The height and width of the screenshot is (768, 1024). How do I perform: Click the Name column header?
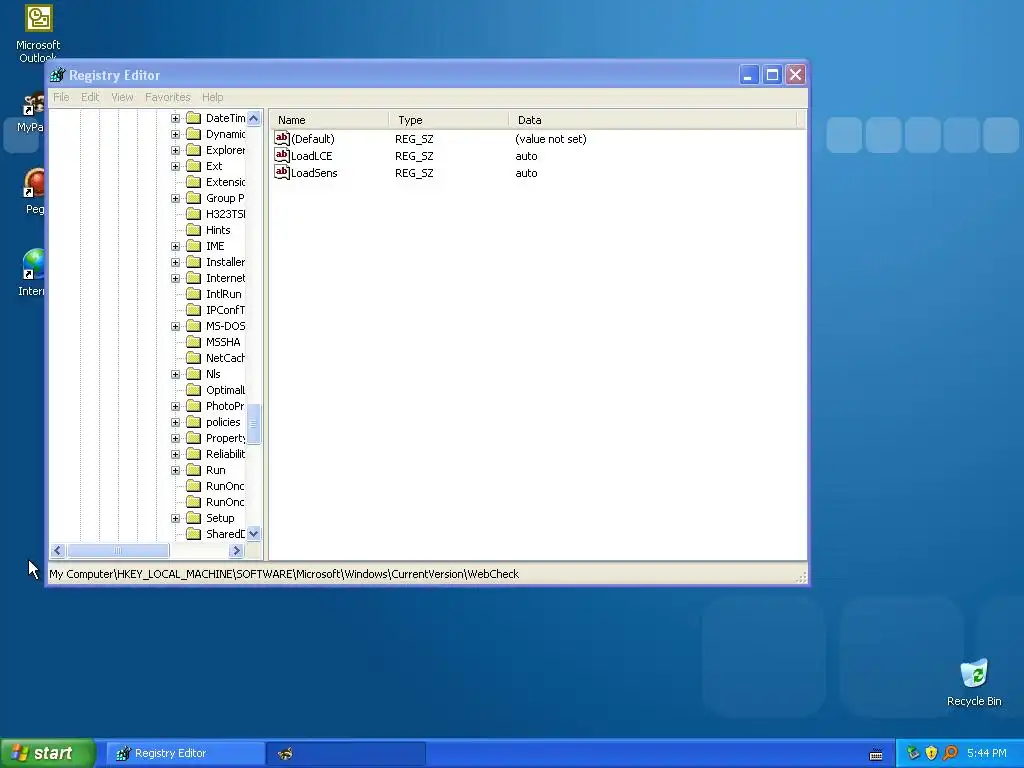[x=328, y=120]
